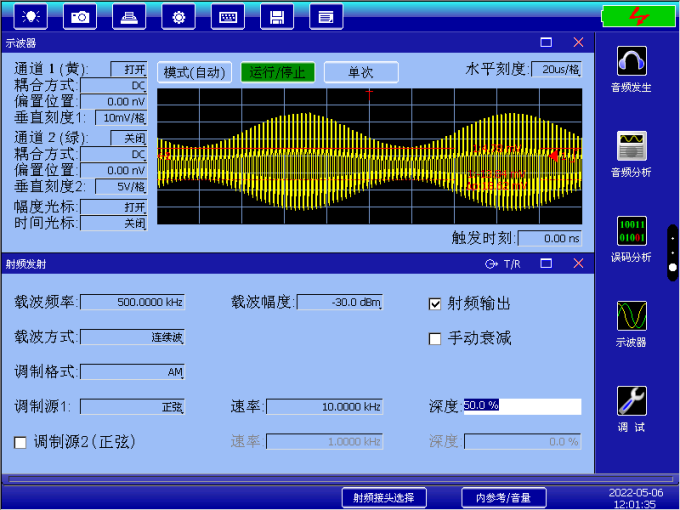
Task: Click the page indicator dots on right edge
Action: [x=673, y=253]
